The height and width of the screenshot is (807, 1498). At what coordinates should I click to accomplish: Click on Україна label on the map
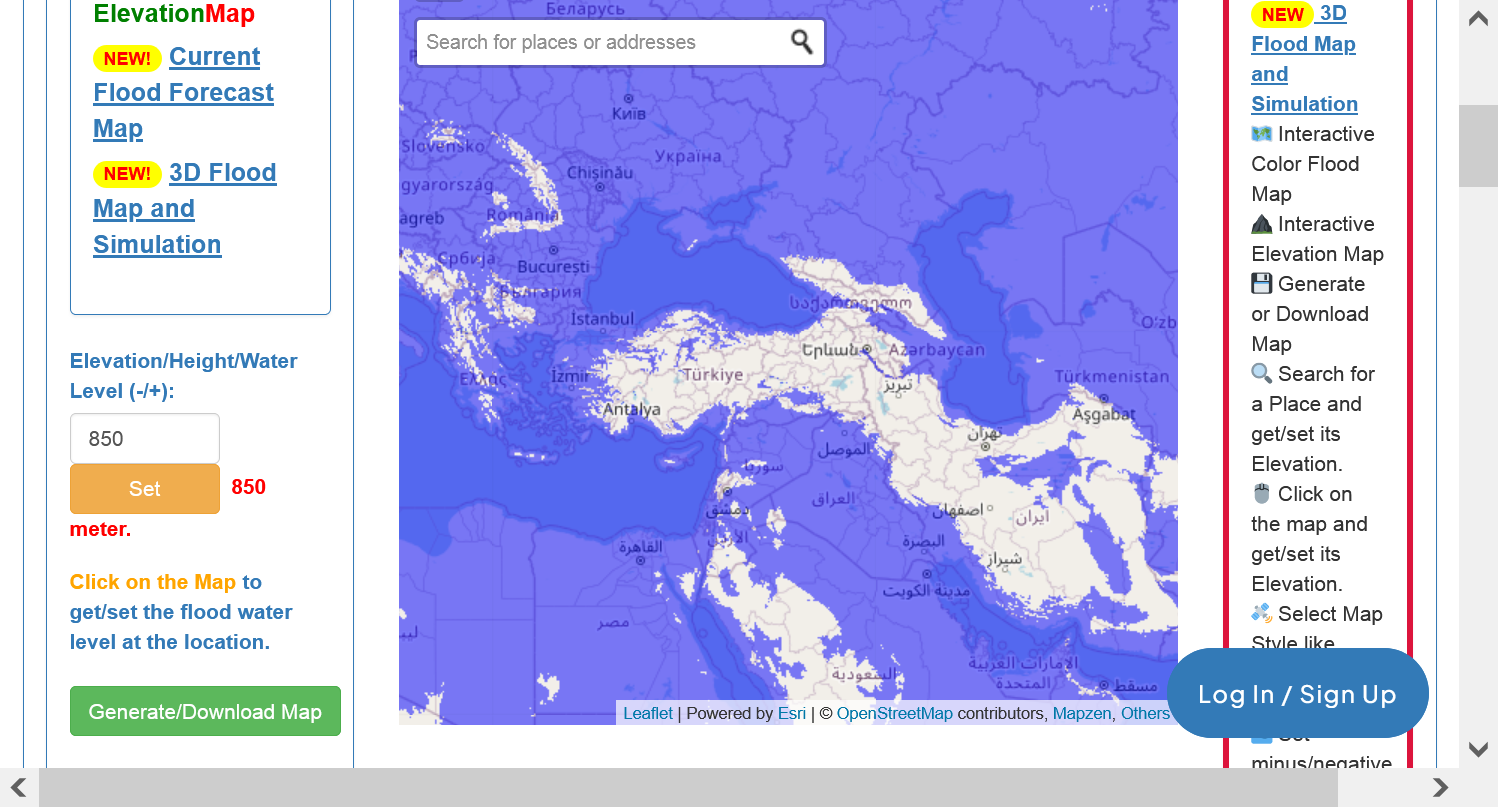[688, 156]
